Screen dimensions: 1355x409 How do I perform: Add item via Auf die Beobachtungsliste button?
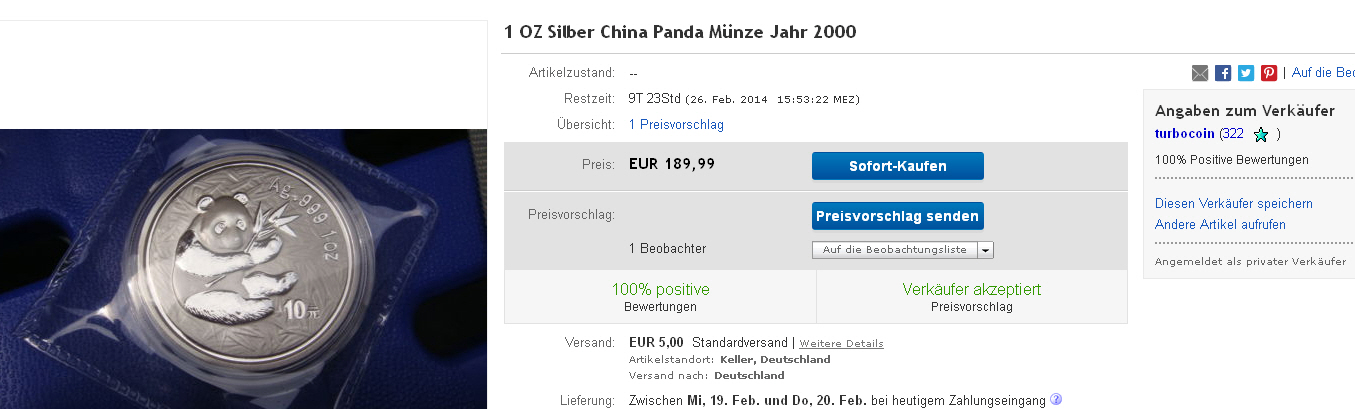pyautogui.click(x=895, y=250)
